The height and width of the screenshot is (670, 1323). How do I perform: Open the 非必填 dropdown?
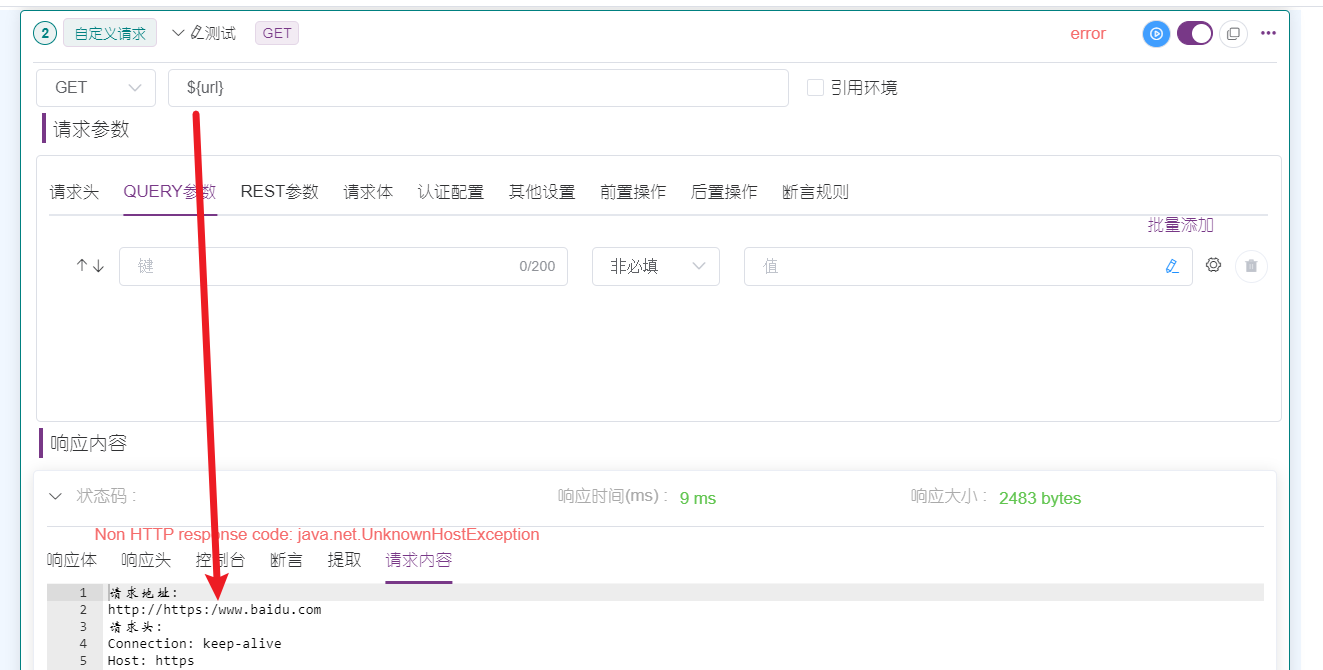656,267
